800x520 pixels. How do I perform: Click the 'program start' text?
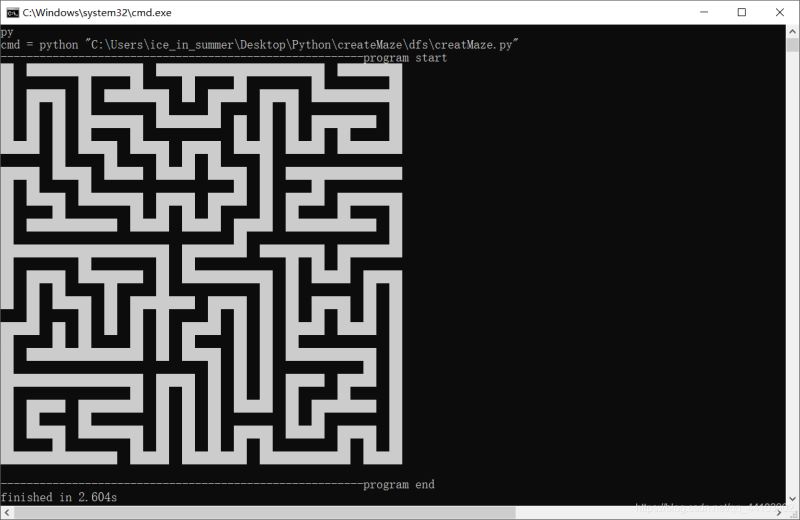tap(405, 58)
